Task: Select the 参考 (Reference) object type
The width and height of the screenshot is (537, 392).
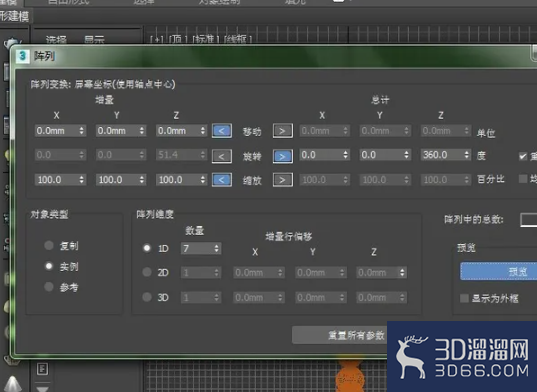Action: 49,287
